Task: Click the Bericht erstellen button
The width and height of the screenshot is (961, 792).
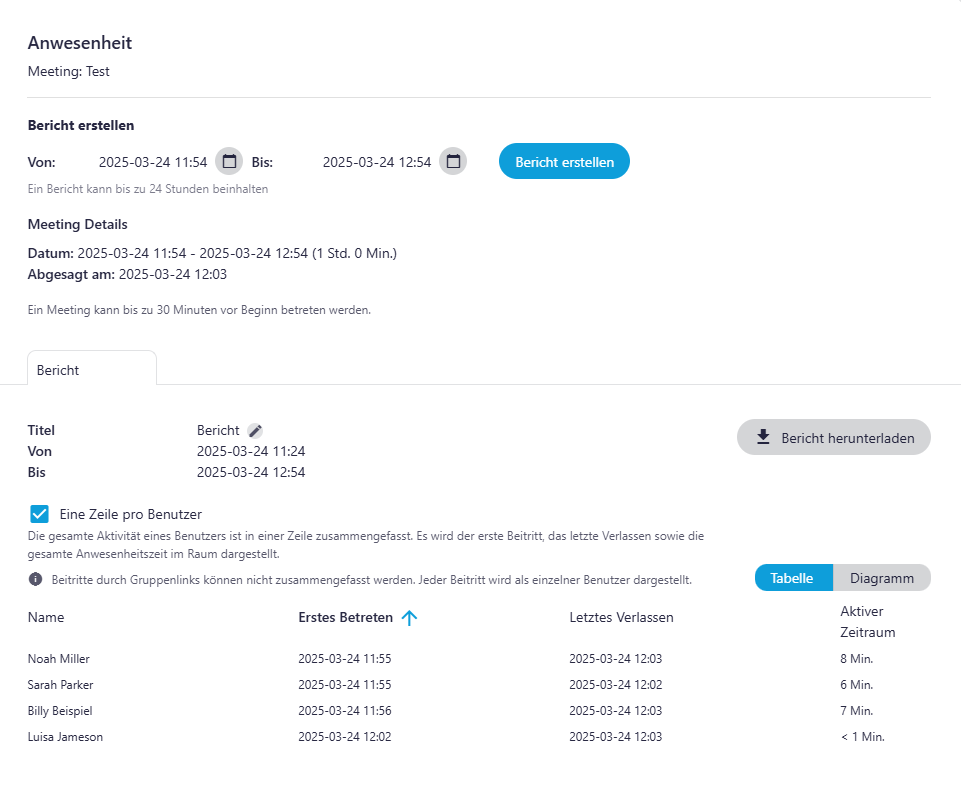Action: pyautogui.click(x=564, y=161)
